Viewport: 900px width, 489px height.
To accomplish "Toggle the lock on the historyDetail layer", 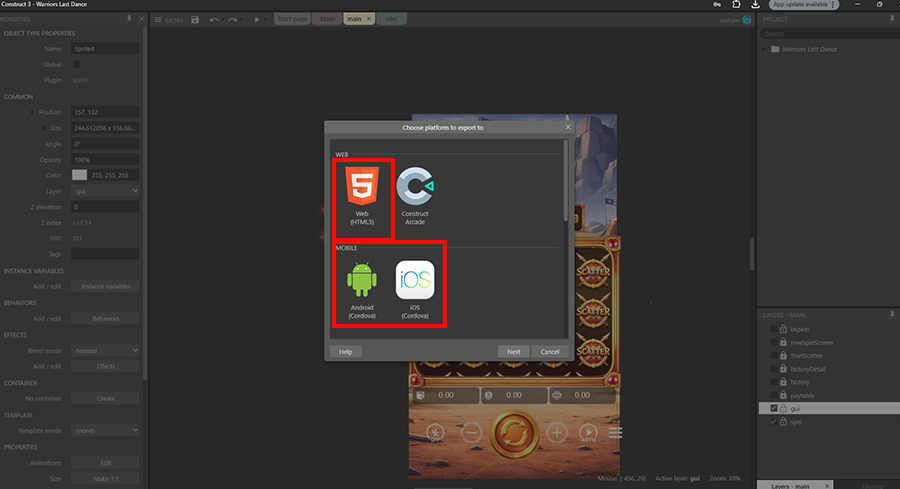I will click(x=783, y=368).
